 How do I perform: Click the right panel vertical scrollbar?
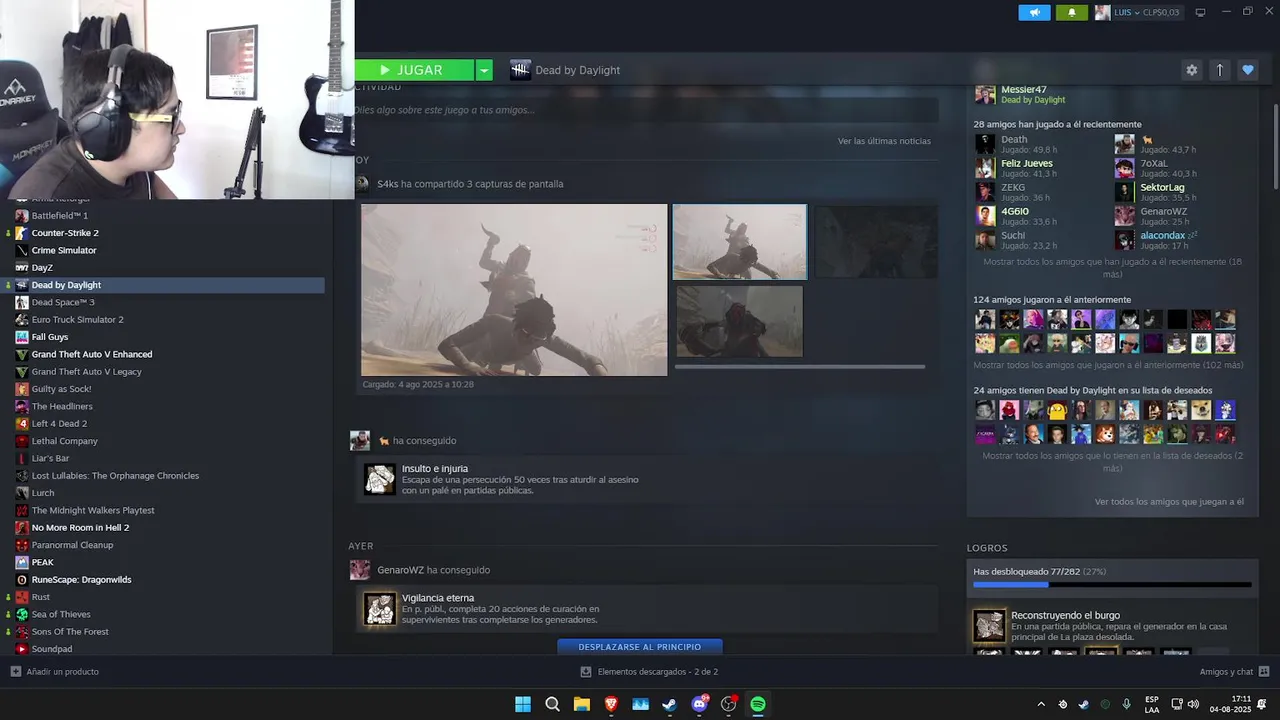(1275, 145)
